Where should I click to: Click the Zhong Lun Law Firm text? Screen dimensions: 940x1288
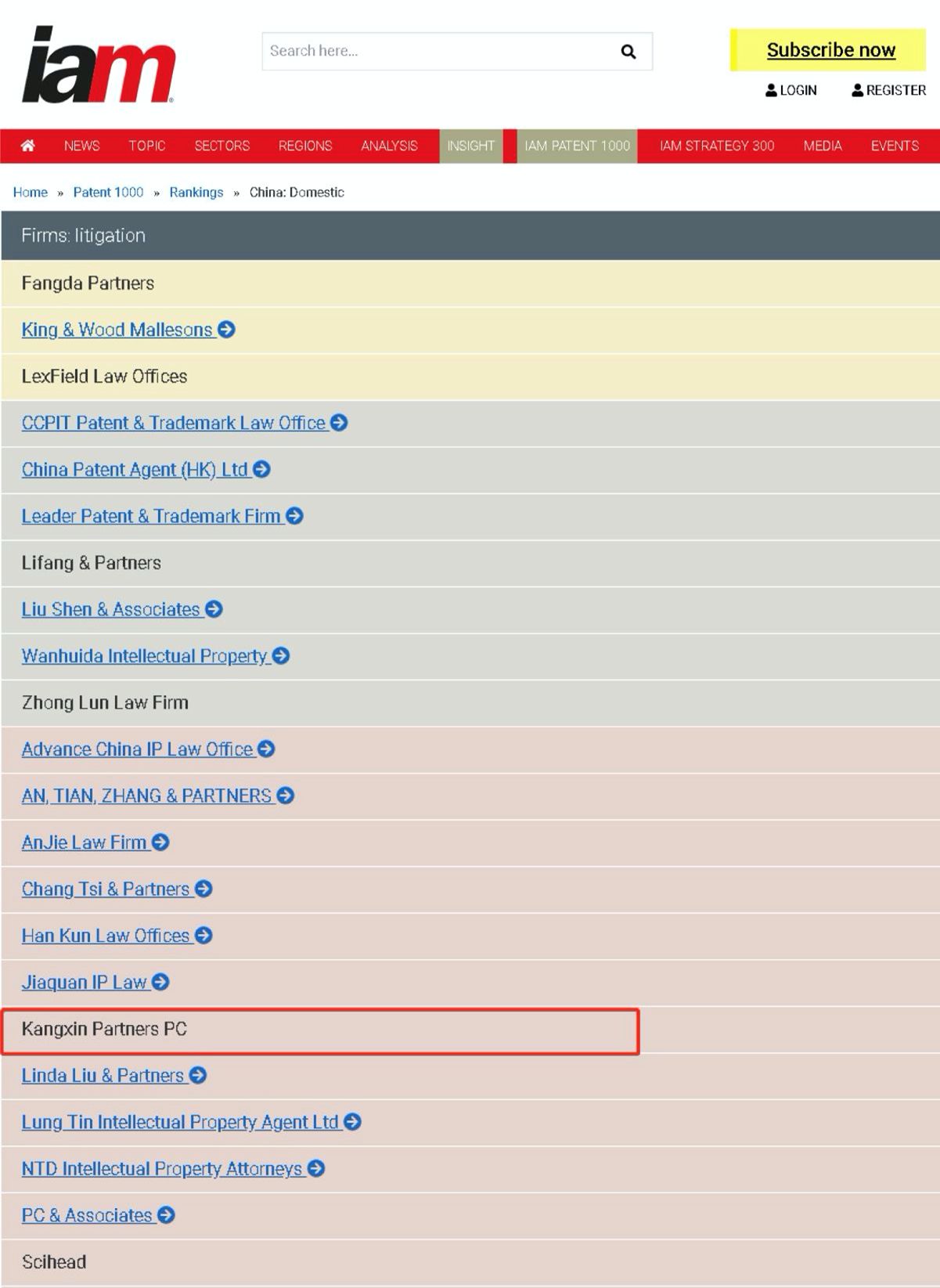click(105, 702)
